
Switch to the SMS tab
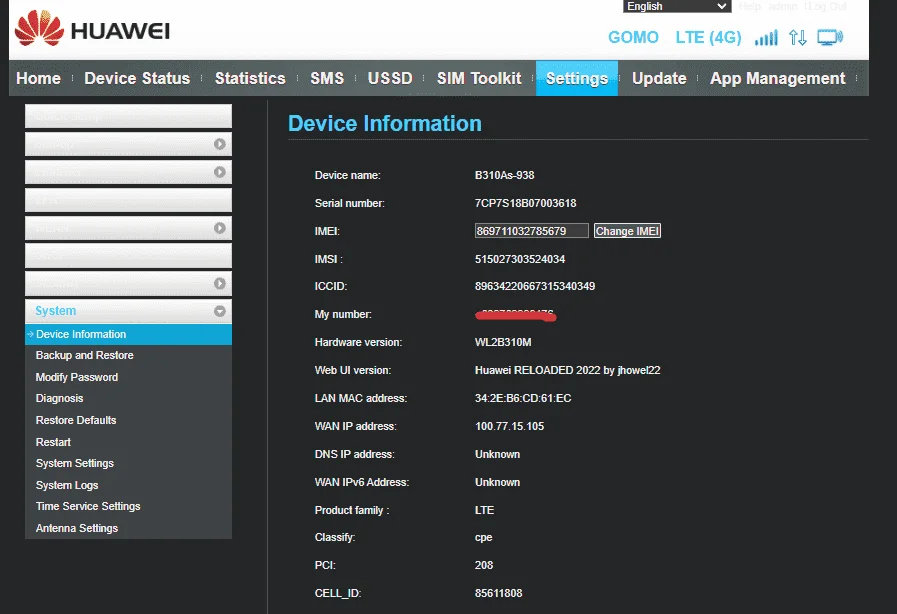(x=327, y=78)
